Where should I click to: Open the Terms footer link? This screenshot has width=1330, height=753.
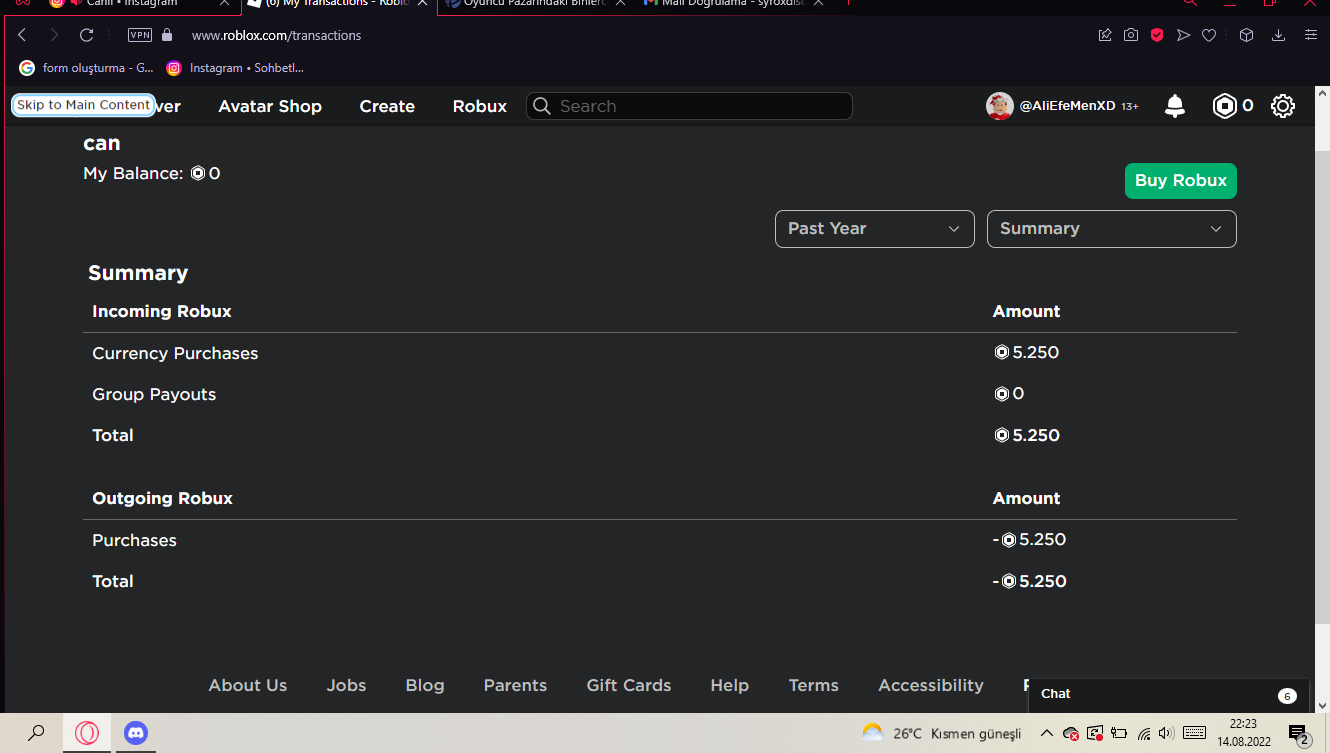point(814,685)
